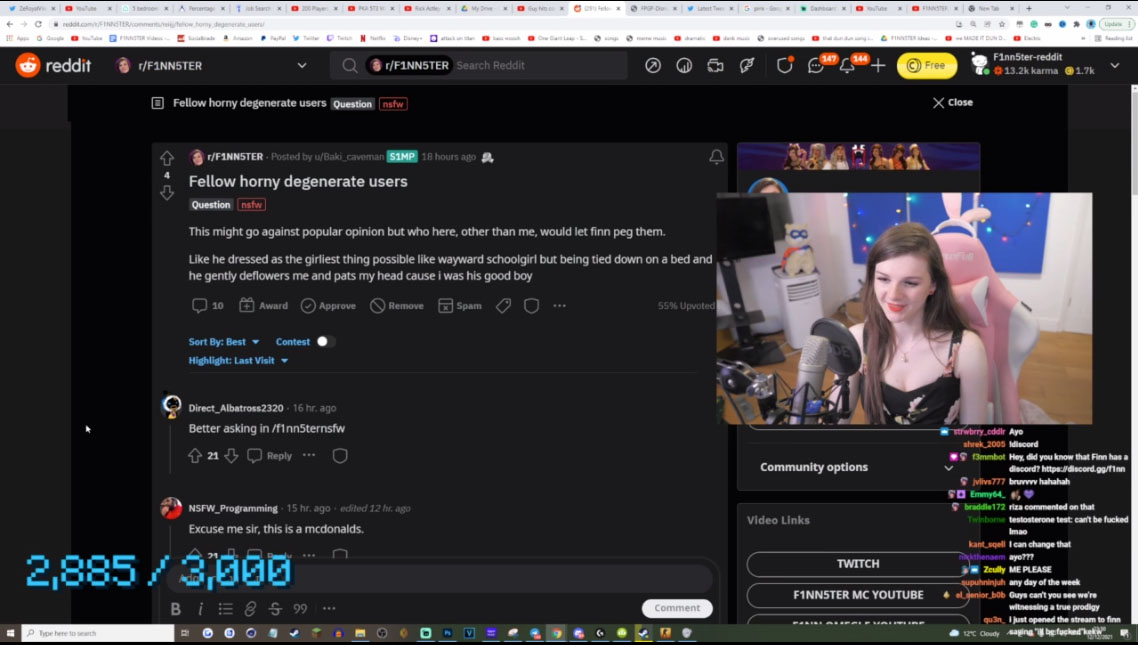Viewport: 1138px width, 645px height.
Task: Mark the post as Spam
Action: click(x=459, y=305)
